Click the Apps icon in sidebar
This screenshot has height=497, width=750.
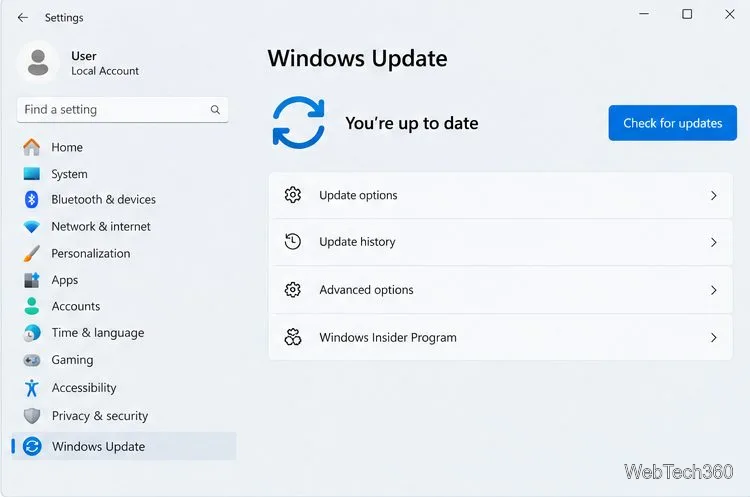[x=32, y=280]
